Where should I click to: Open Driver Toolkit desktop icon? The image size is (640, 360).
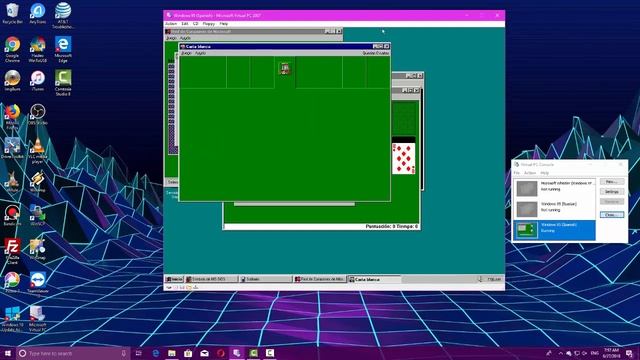(x=12, y=148)
